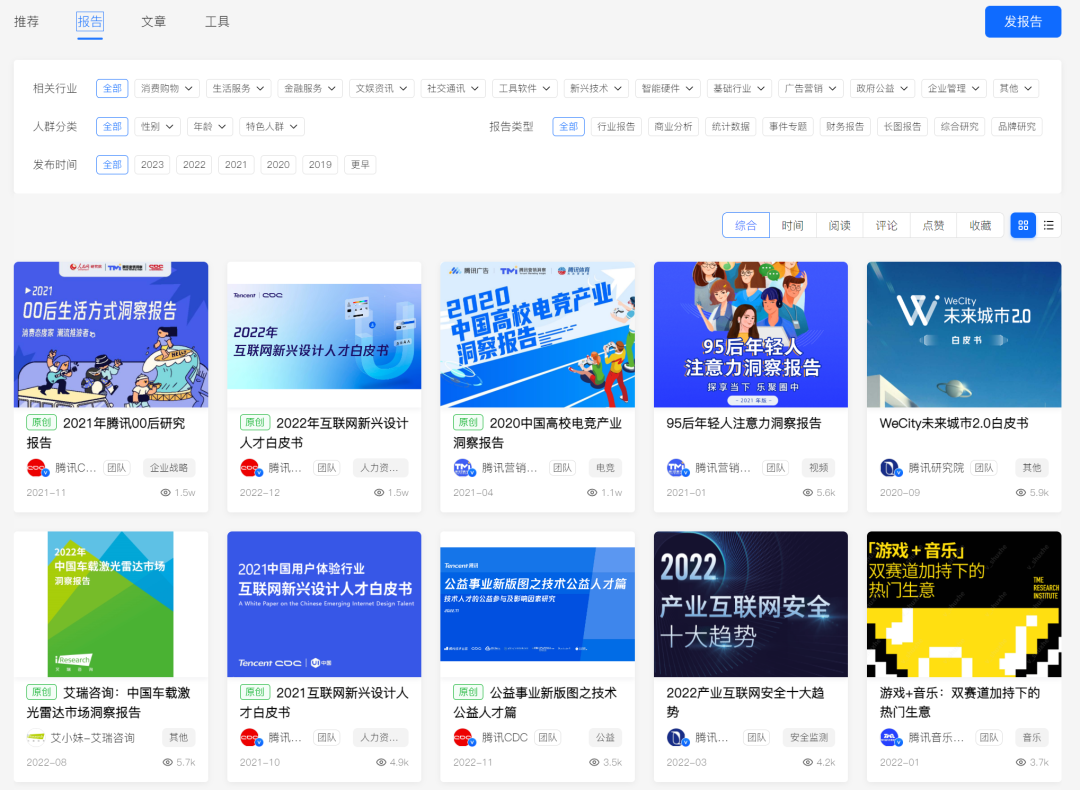The width and height of the screenshot is (1080, 790).
Task: Click eye icon on 95后年轻人注意力洞察报告 card
Action: [x=808, y=492]
